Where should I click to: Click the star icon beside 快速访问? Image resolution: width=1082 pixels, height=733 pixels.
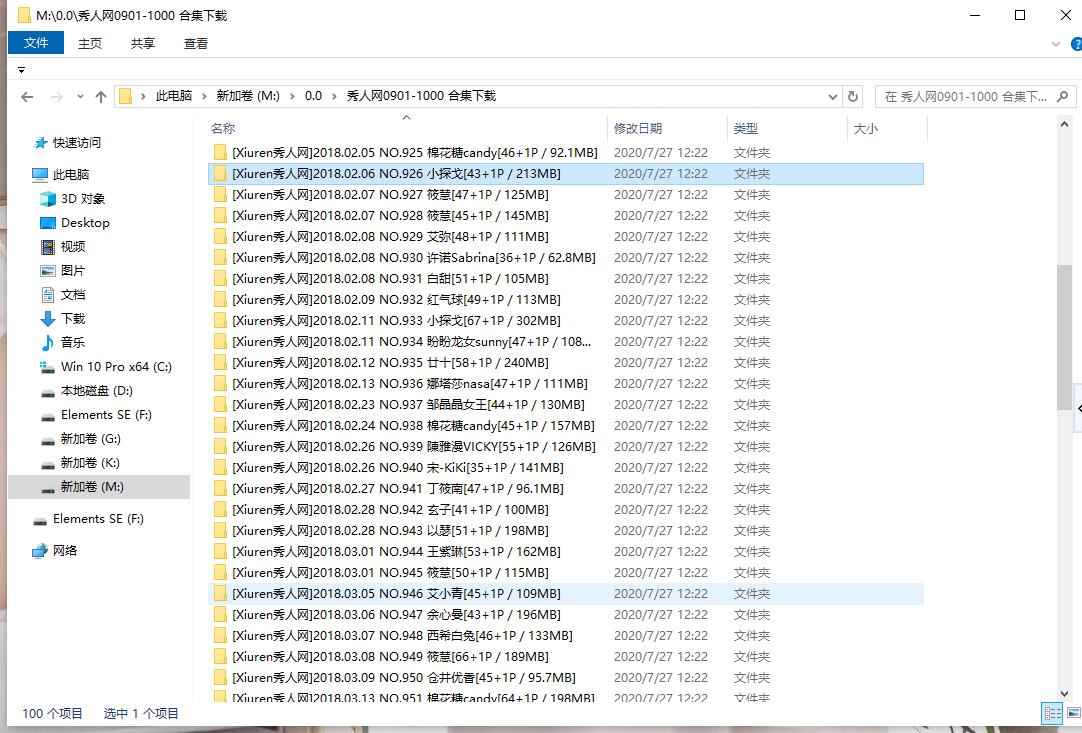click(40, 143)
